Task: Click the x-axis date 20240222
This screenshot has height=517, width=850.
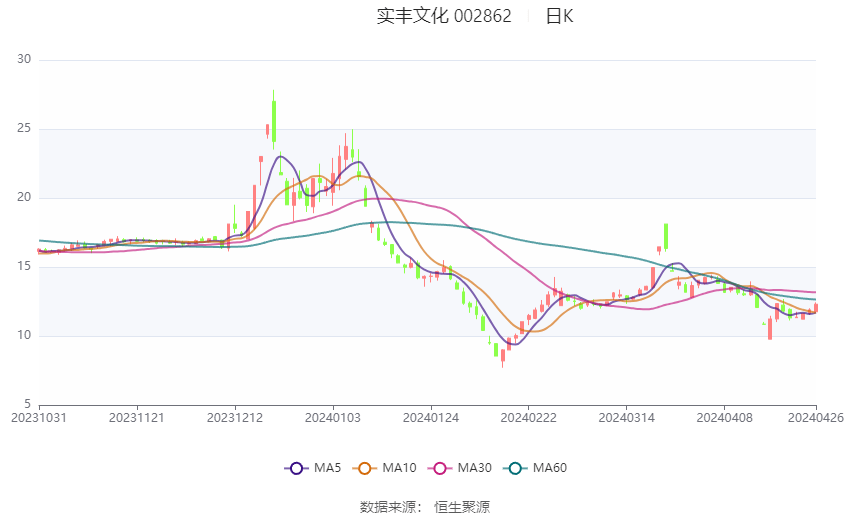Action: tap(529, 418)
